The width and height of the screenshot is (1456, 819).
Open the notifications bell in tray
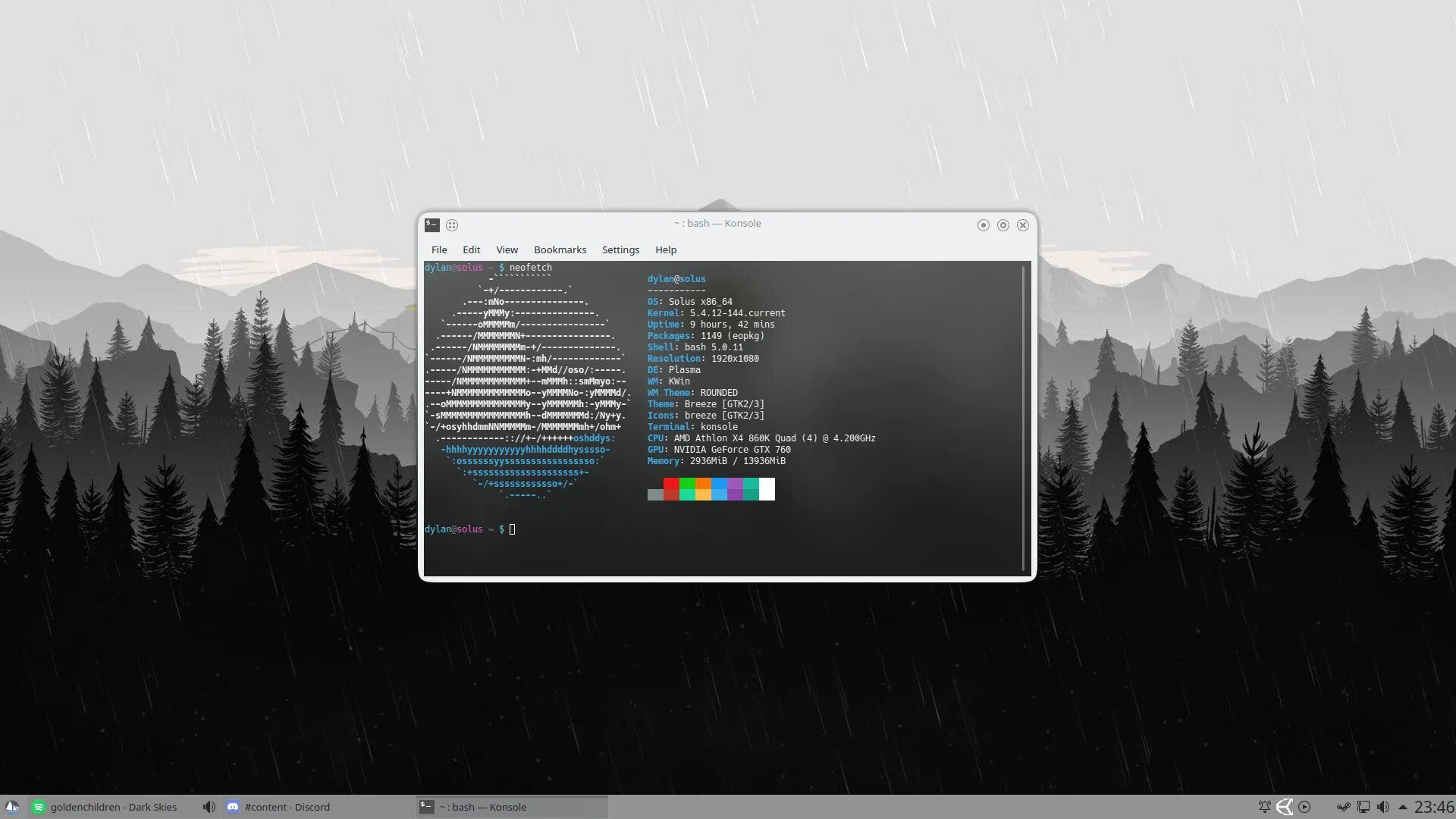(1264, 807)
